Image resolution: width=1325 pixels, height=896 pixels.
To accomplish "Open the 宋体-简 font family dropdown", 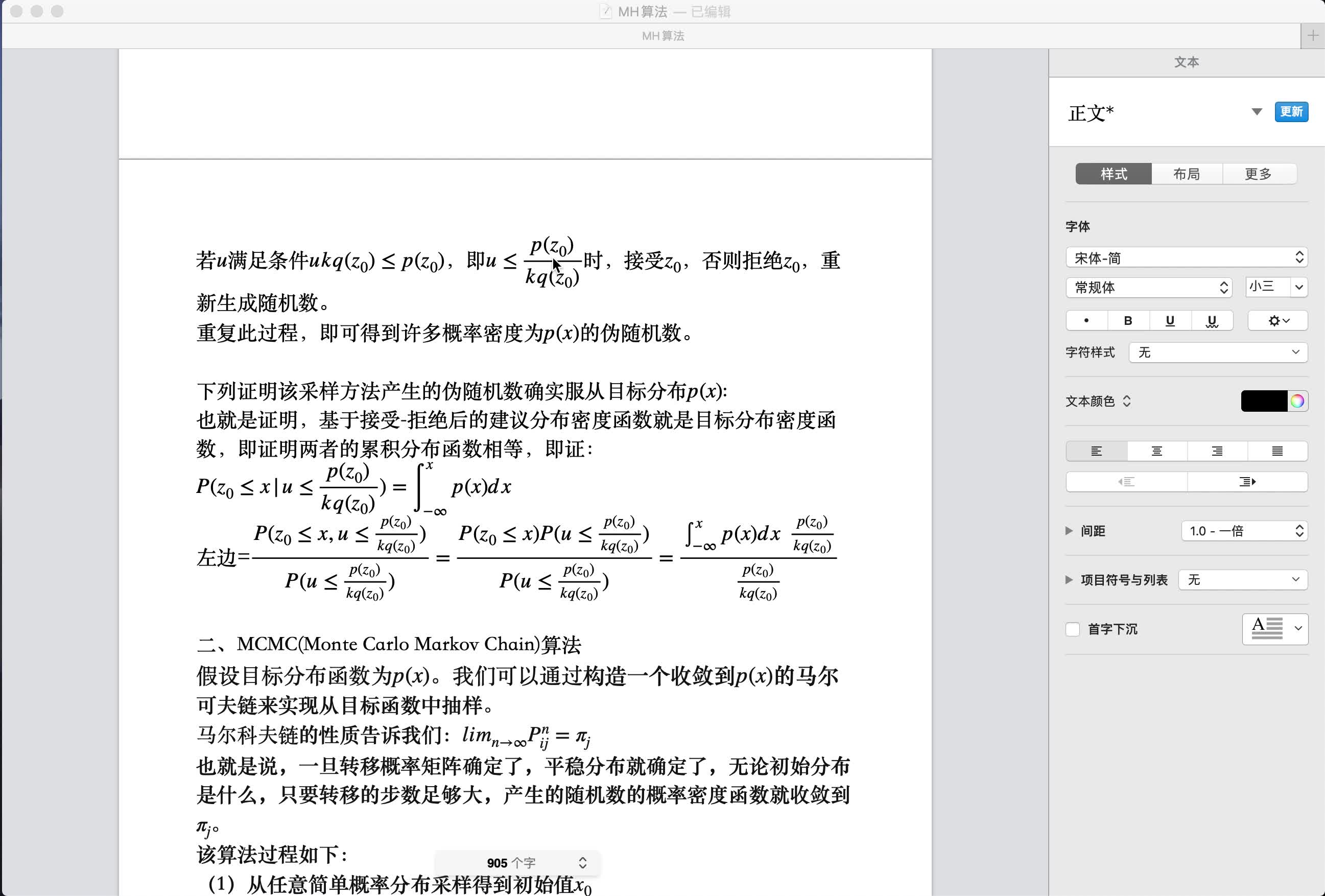I will pyautogui.click(x=1187, y=258).
